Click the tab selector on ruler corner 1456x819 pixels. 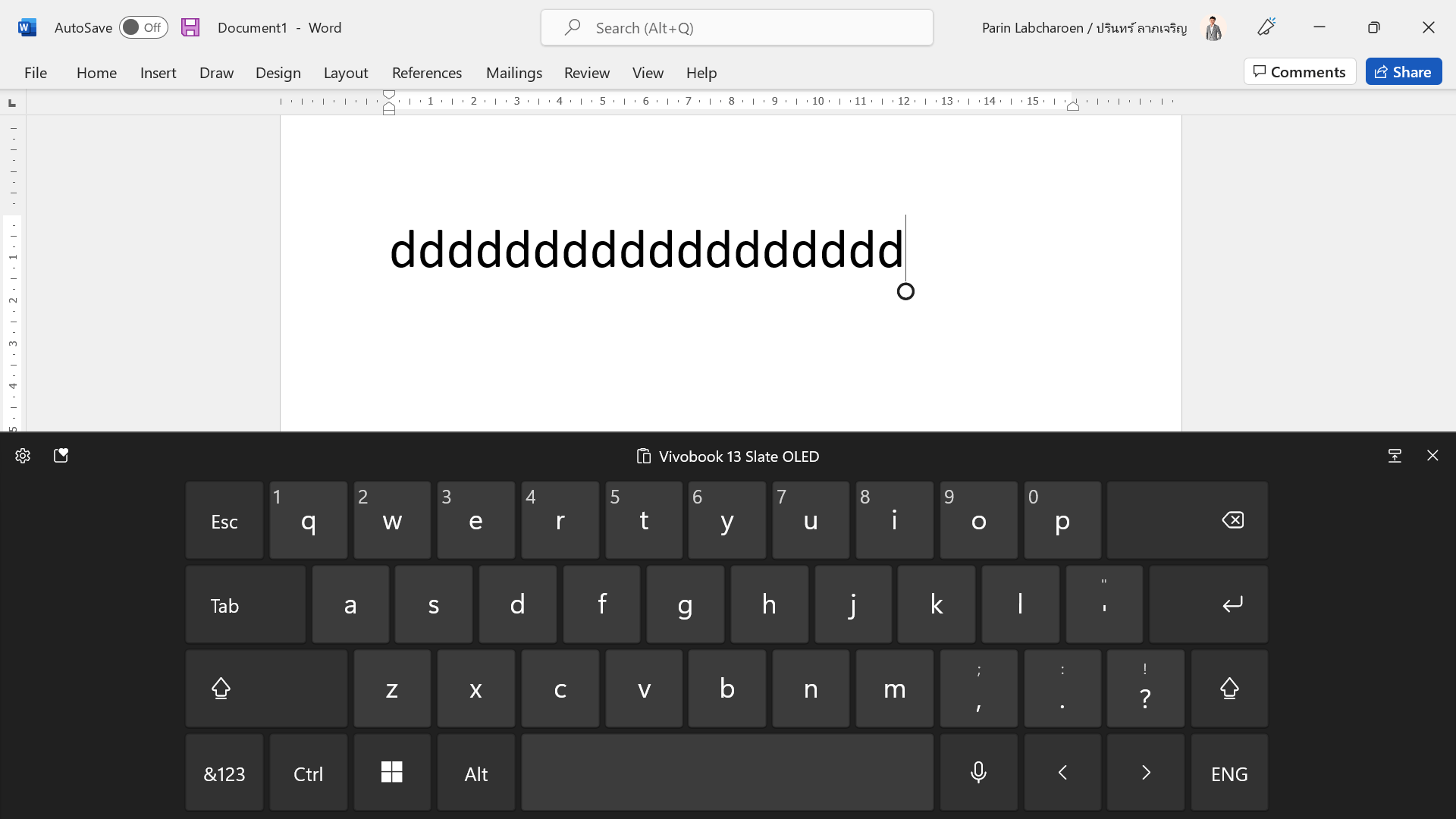[x=12, y=103]
